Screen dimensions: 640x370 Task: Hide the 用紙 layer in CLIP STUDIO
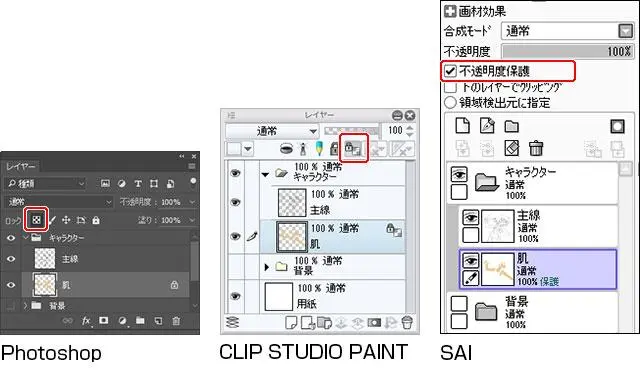tap(235, 296)
